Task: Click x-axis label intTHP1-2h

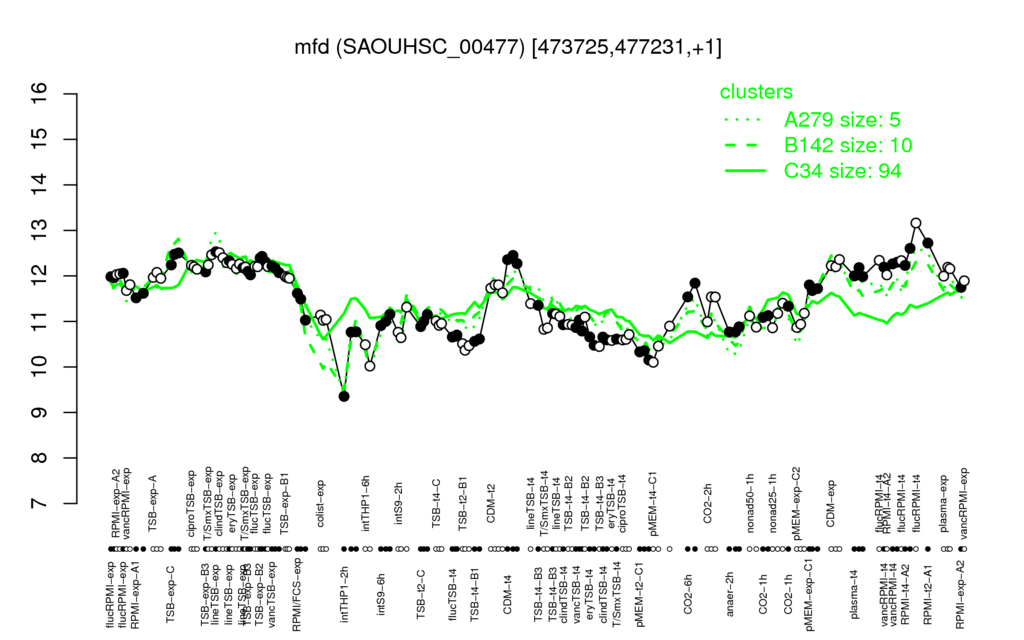Action: tap(345, 593)
